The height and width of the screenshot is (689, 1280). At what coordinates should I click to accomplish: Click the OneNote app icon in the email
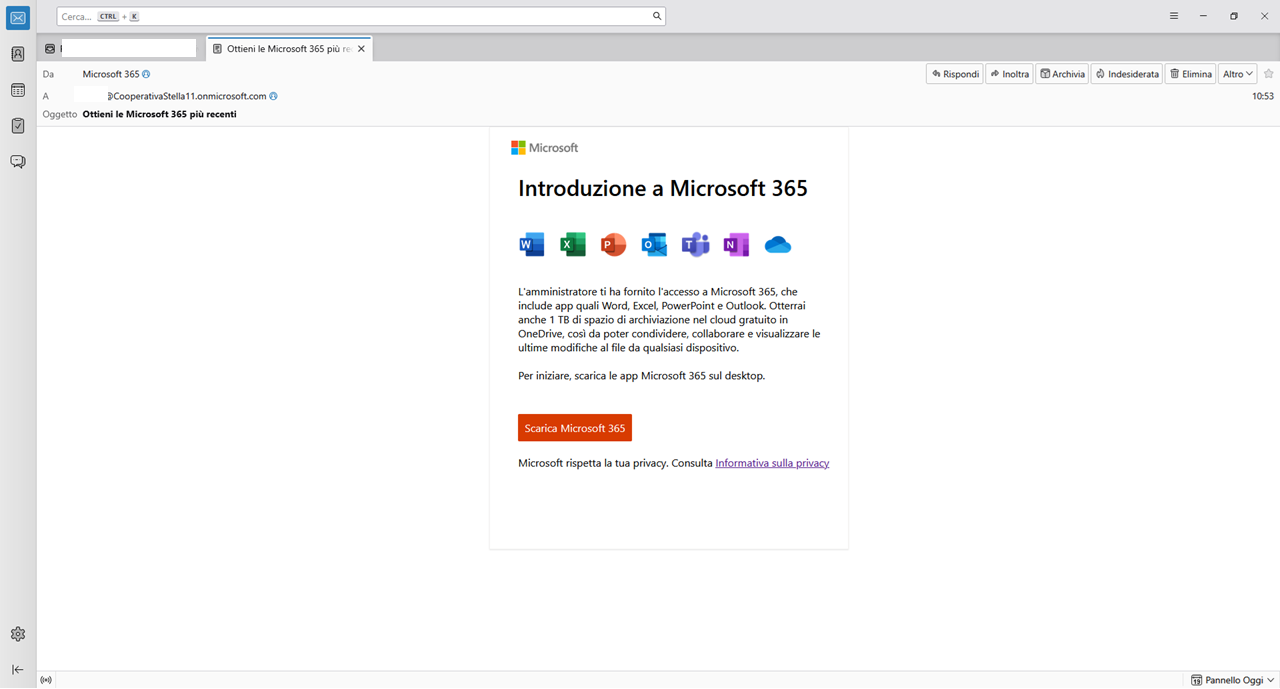click(736, 244)
